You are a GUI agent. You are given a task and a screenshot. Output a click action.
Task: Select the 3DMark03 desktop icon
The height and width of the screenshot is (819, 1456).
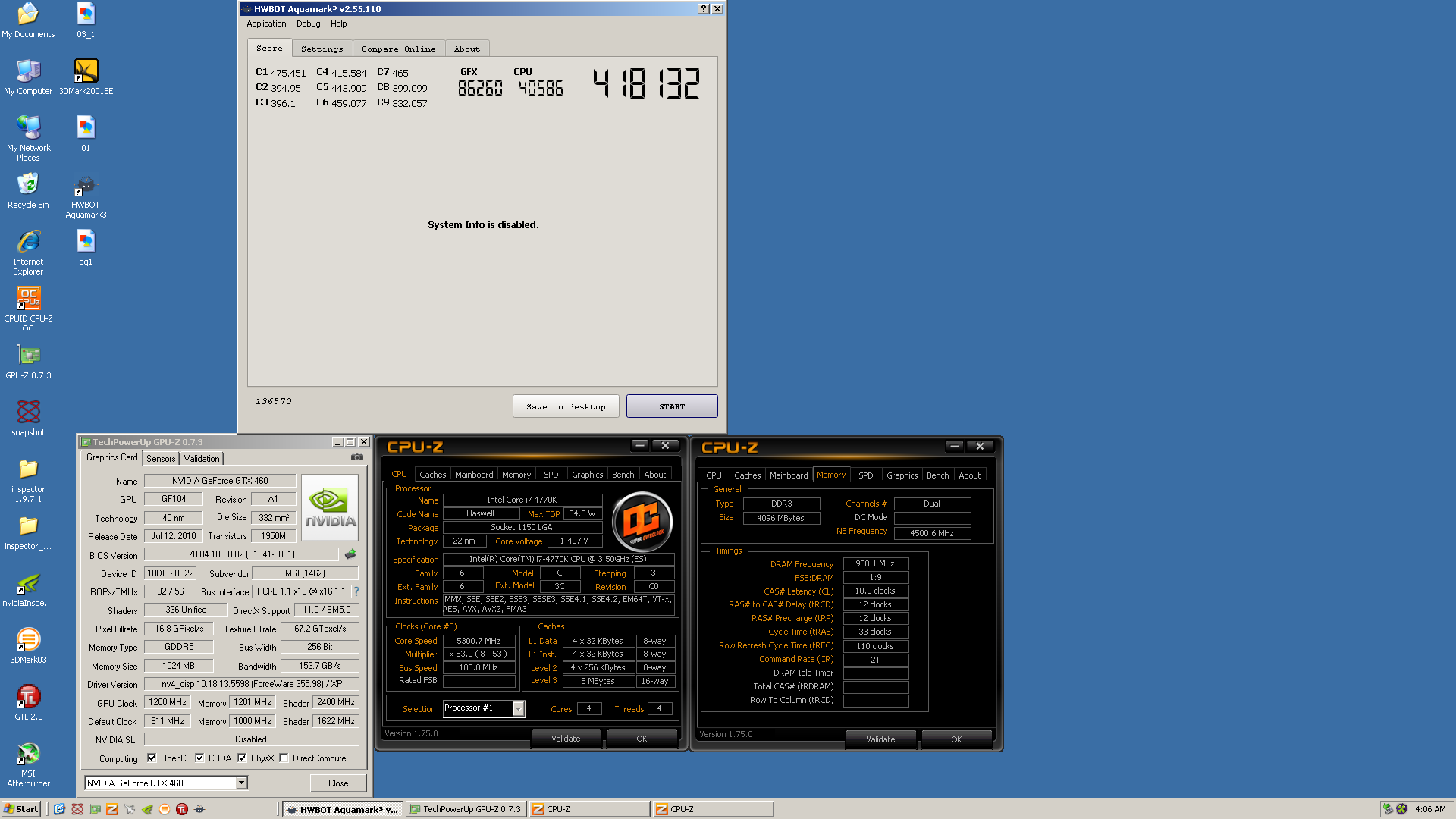[x=28, y=646]
